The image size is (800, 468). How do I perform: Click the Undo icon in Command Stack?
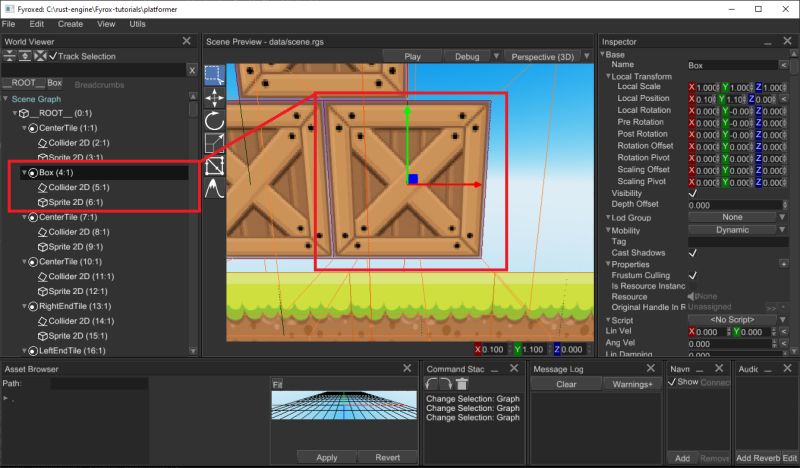(432, 384)
